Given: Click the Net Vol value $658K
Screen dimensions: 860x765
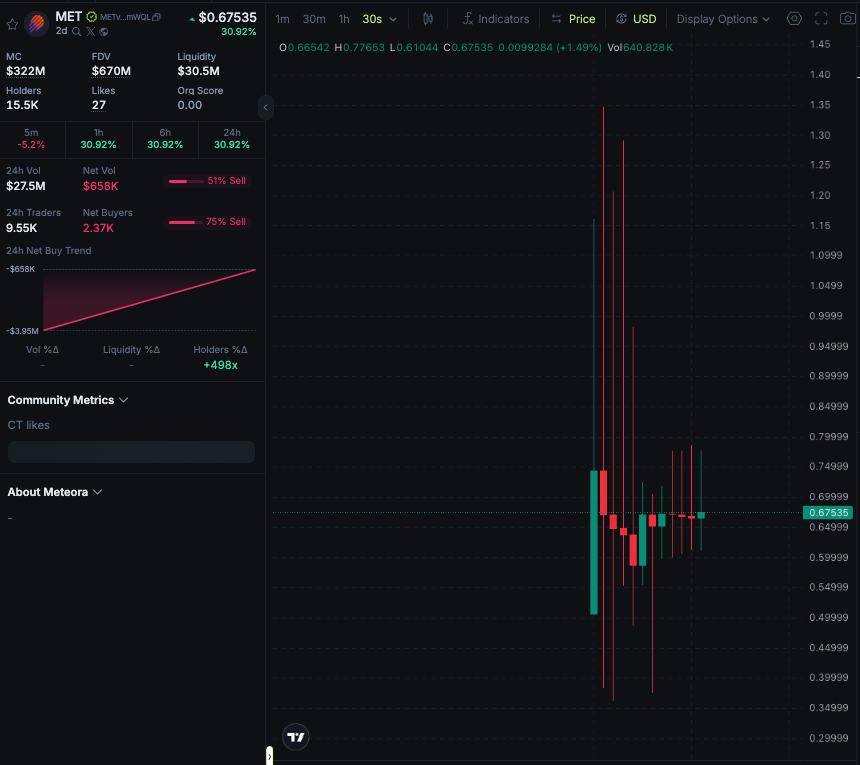Looking at the screenshot, I should 100,186.
